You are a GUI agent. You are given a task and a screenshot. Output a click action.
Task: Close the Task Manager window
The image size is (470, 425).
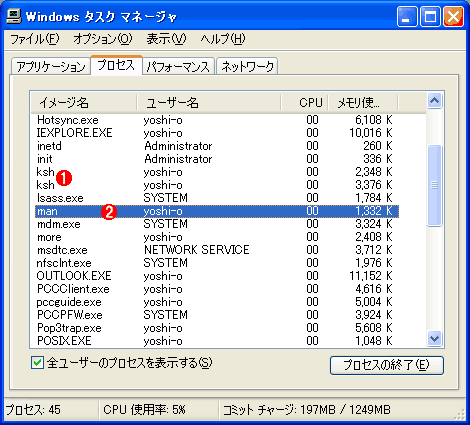coord(453,17)
